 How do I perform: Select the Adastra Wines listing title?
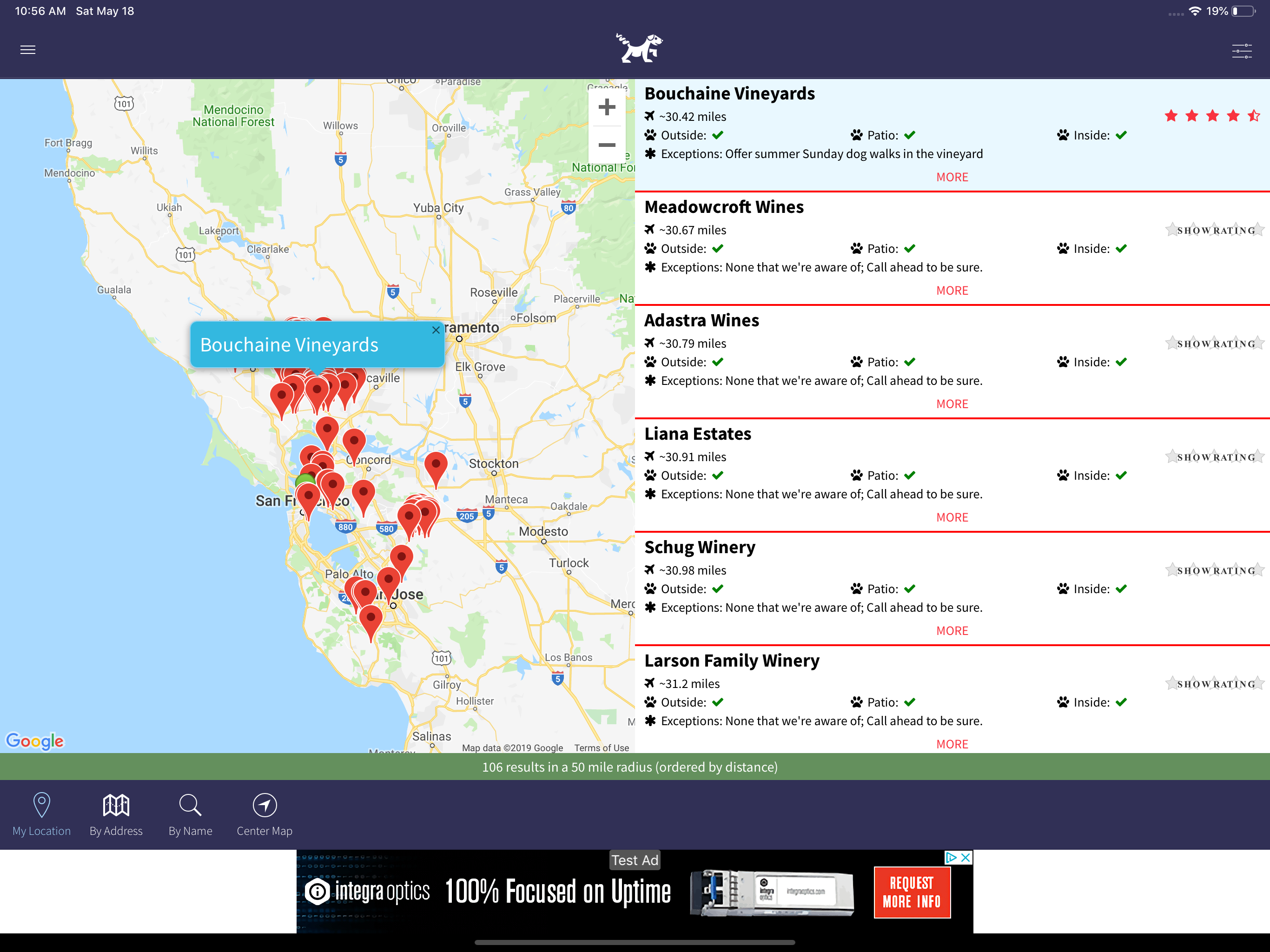701,320
